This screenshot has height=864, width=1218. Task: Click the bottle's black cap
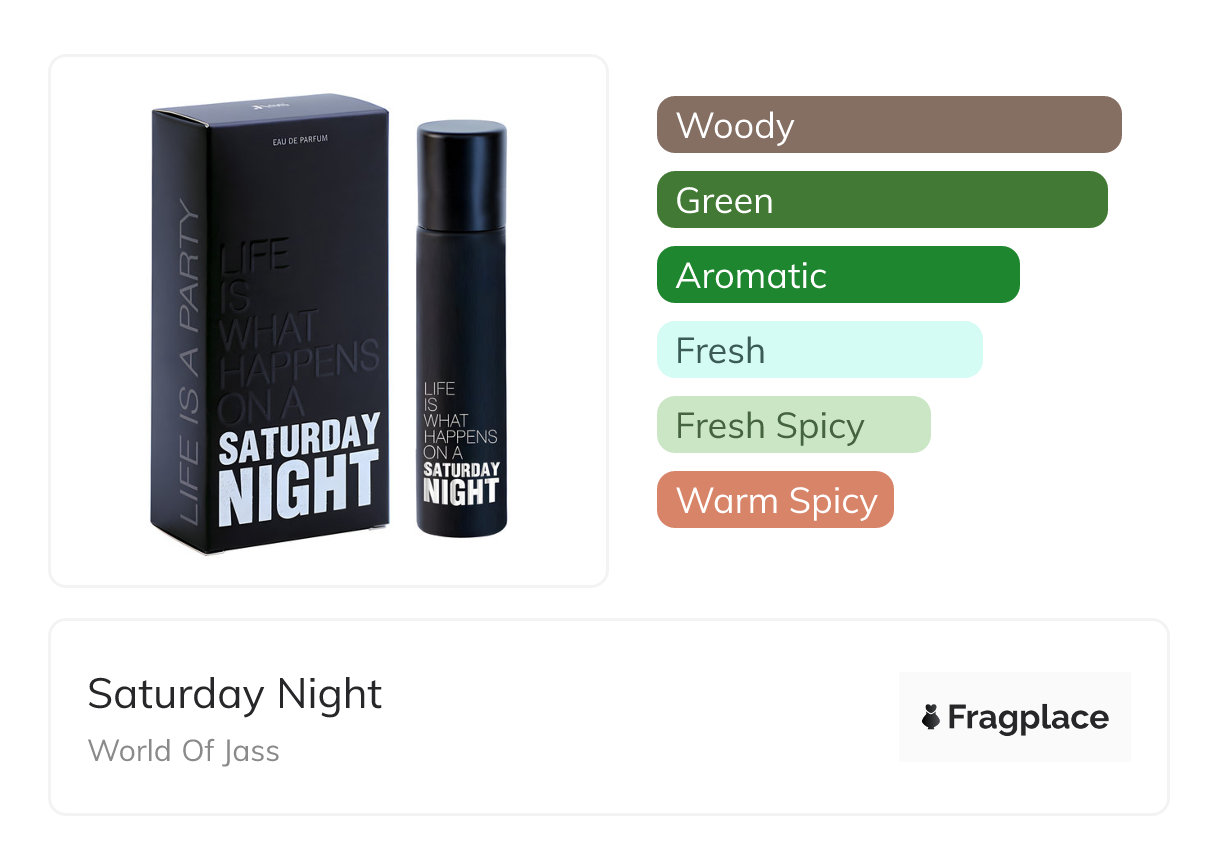(461, 172)
